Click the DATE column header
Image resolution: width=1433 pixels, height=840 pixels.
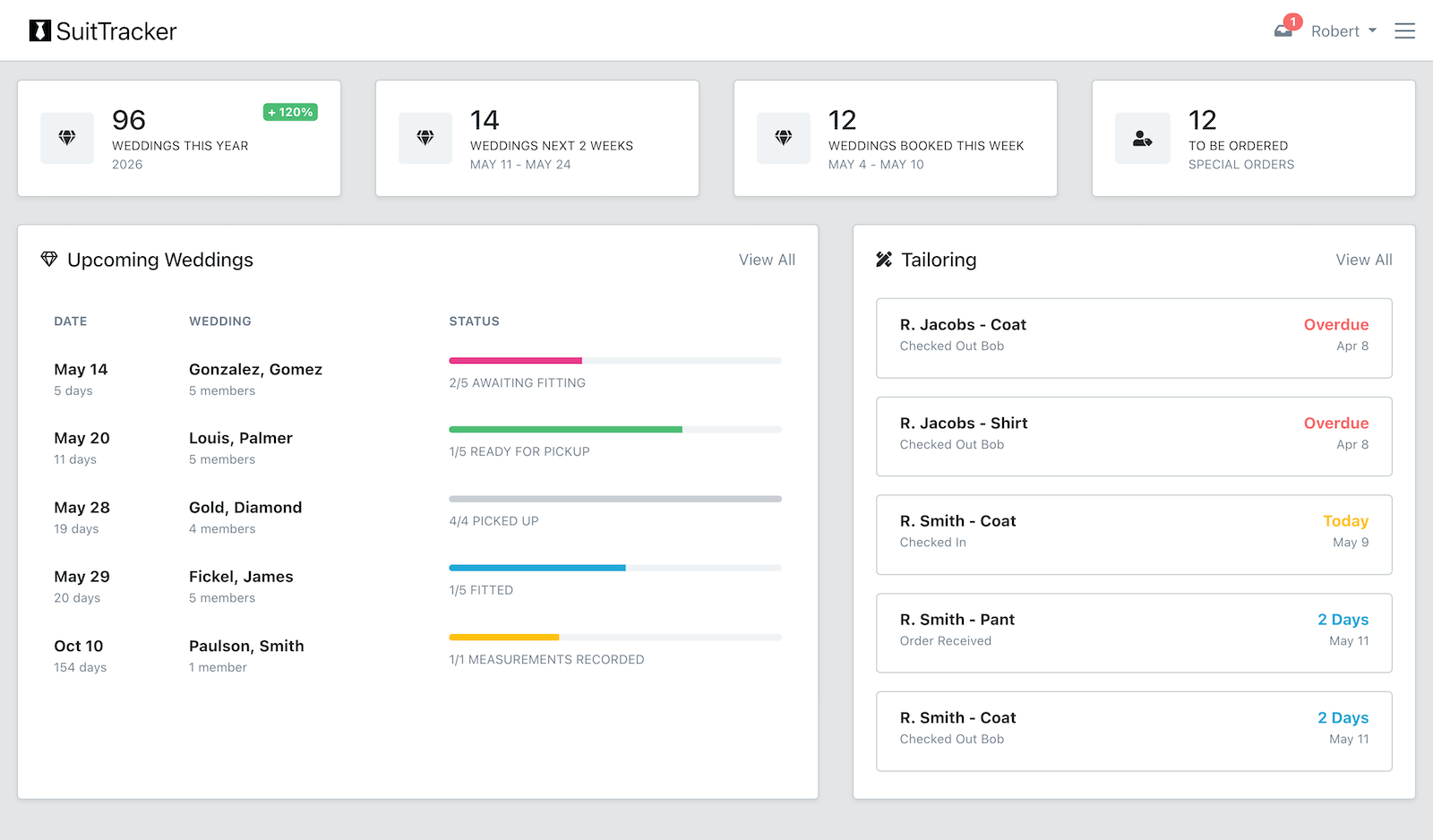[x=71, y=321]
